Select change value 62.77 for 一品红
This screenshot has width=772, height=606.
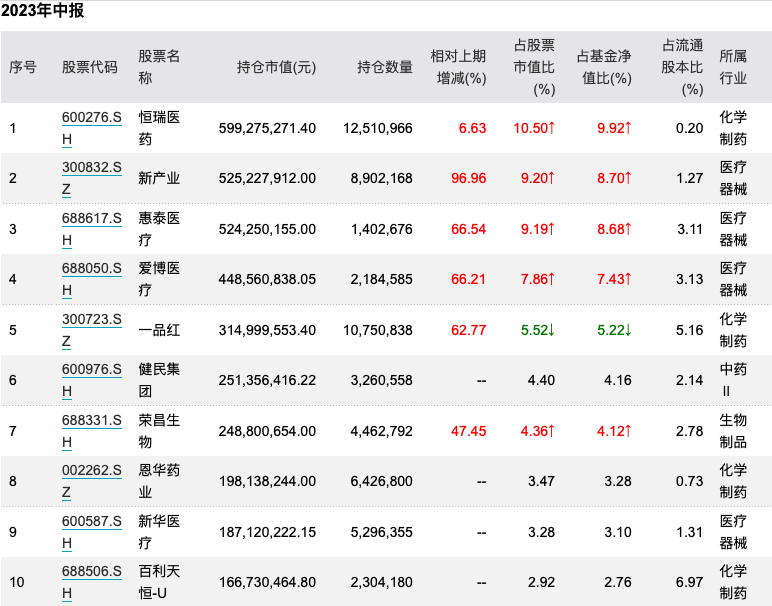pos(469,330)
